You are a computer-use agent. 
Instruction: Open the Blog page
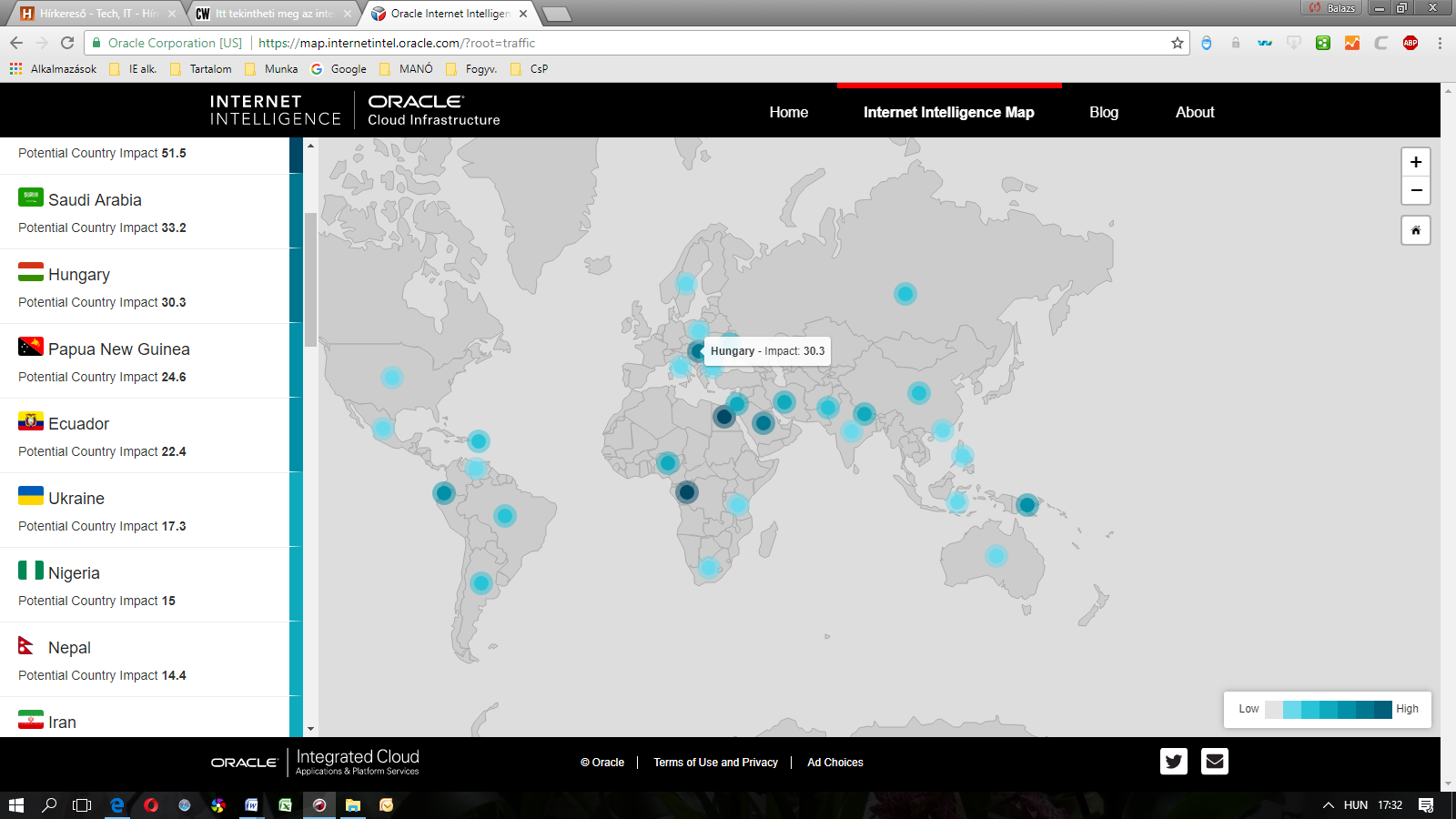(x=1104, y=112)
